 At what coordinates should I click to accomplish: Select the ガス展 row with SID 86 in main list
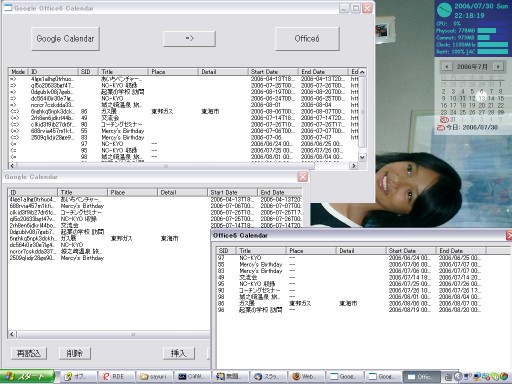point(183,111)
